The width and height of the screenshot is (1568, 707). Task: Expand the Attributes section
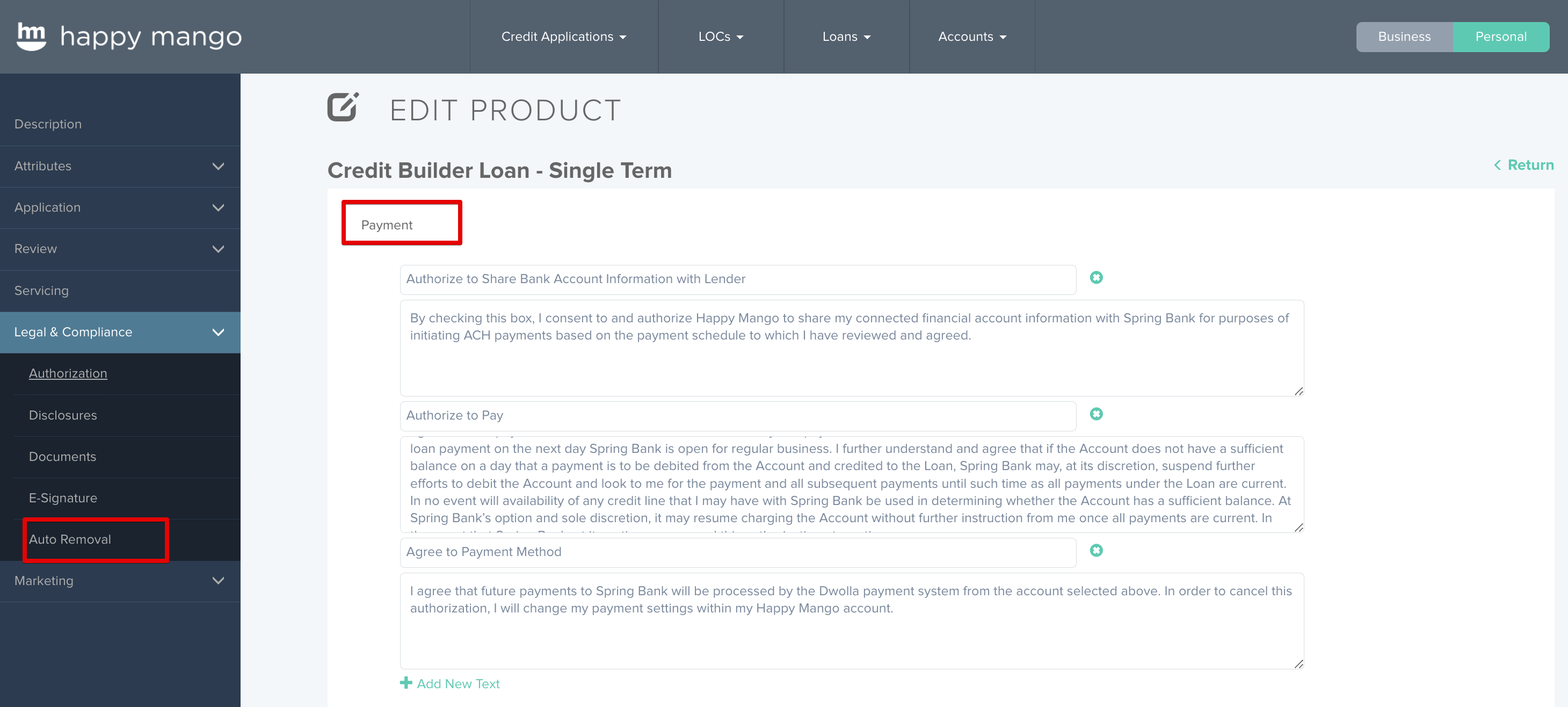coord(217,165)
